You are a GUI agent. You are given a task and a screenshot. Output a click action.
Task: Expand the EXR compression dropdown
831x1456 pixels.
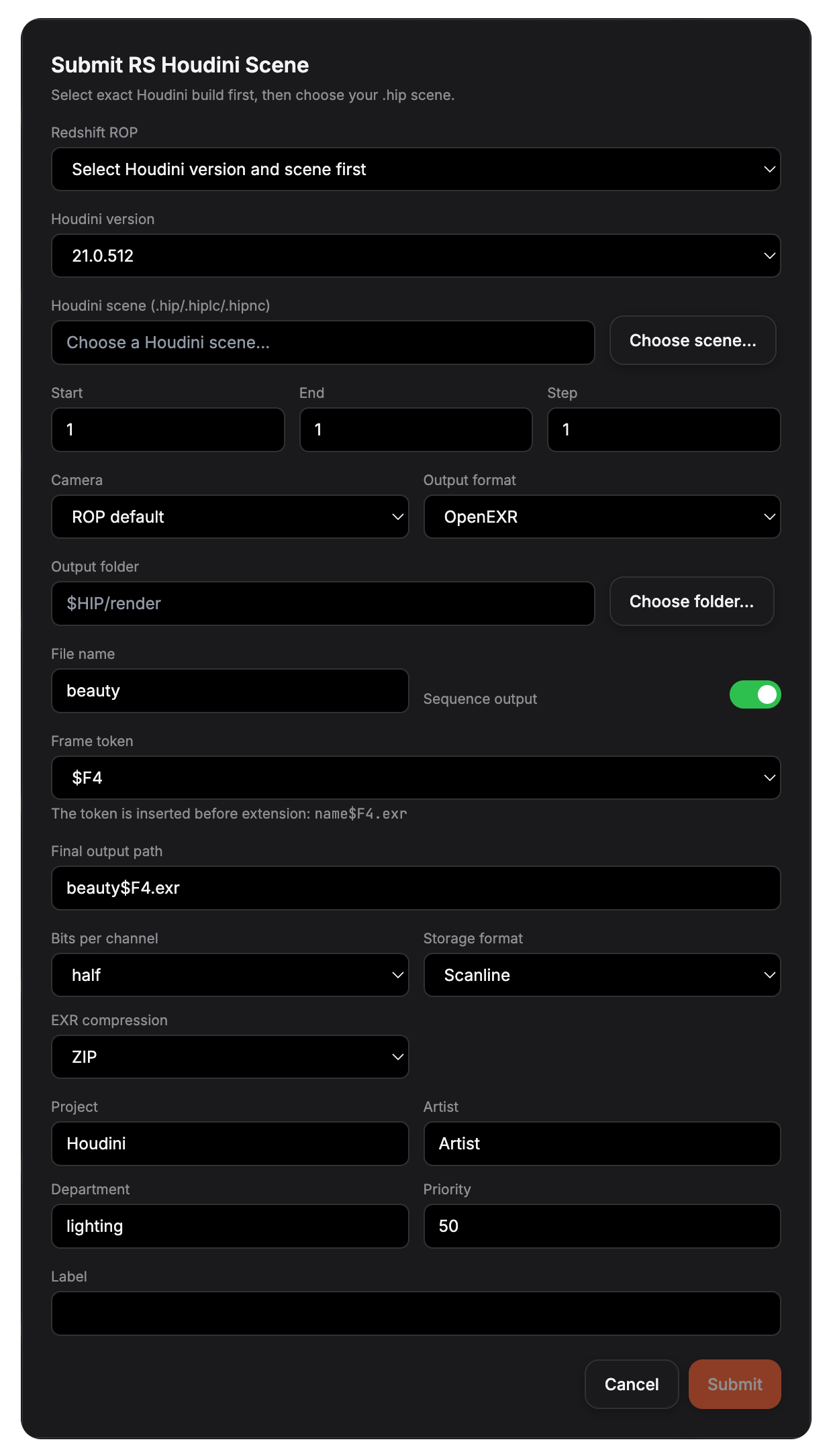tap(230, 1057)
